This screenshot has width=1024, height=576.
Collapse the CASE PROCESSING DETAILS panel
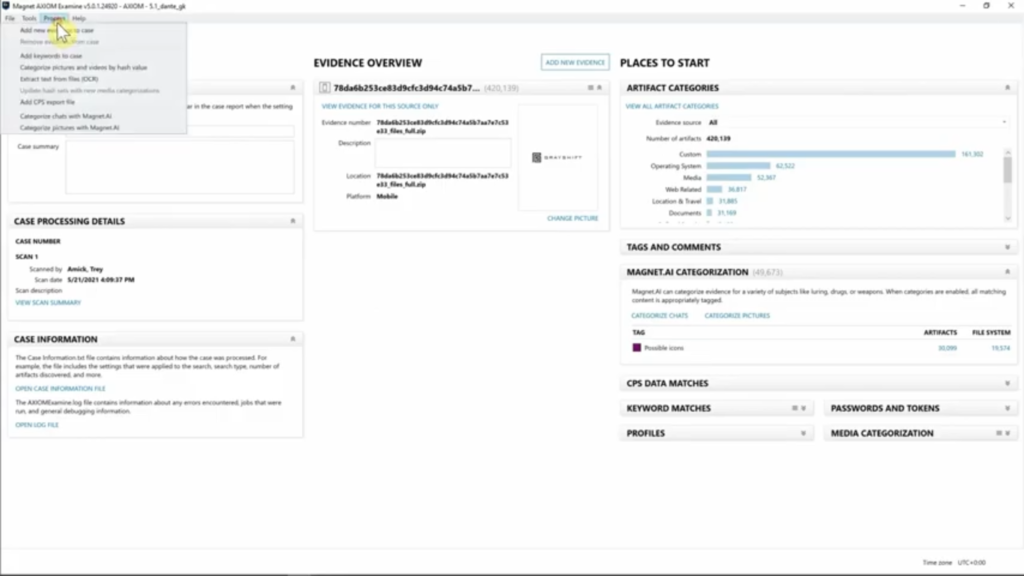(293, 221)
